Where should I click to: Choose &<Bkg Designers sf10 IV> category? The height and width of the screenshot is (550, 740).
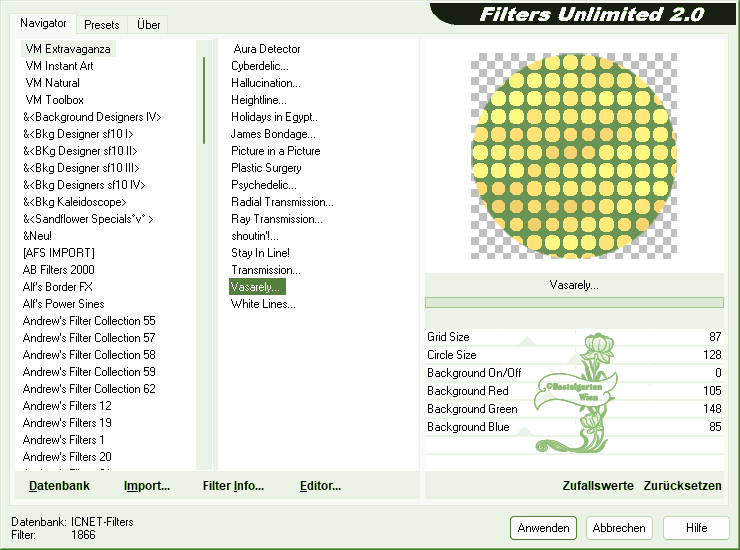point(84,185)
